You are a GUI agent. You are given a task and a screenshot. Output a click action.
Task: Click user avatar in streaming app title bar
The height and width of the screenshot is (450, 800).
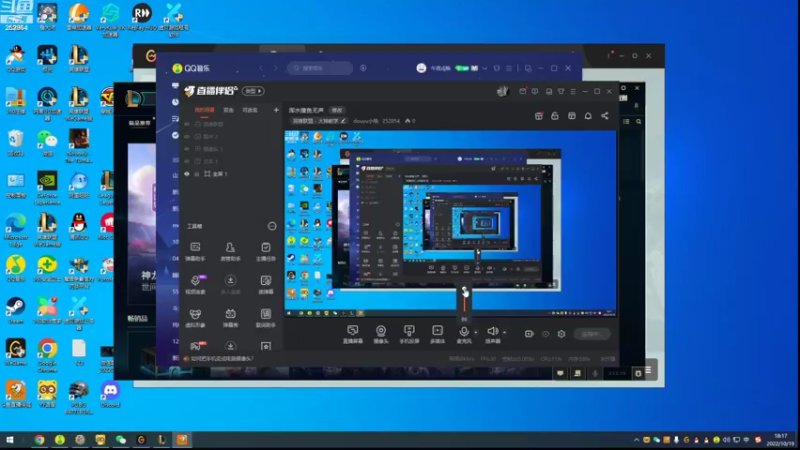(x=503, y=91)
